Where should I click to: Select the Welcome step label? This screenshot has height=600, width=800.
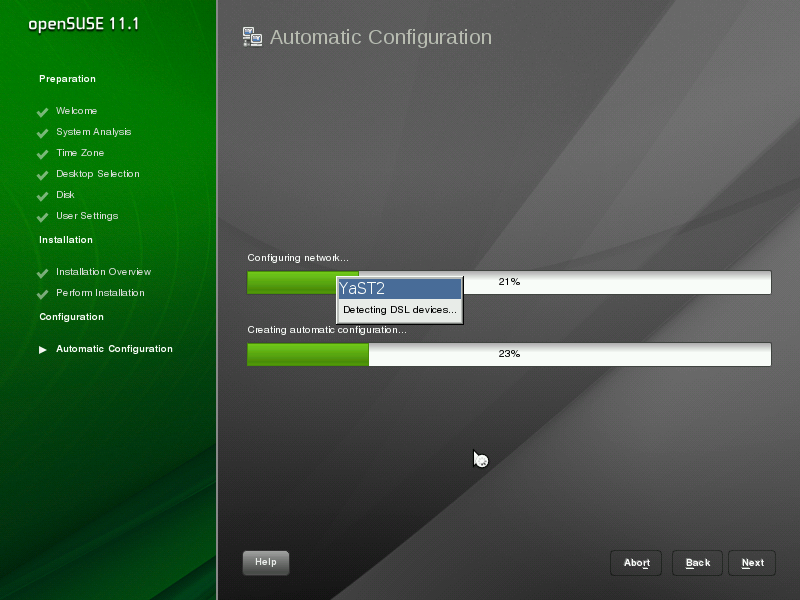coord(77,111)
